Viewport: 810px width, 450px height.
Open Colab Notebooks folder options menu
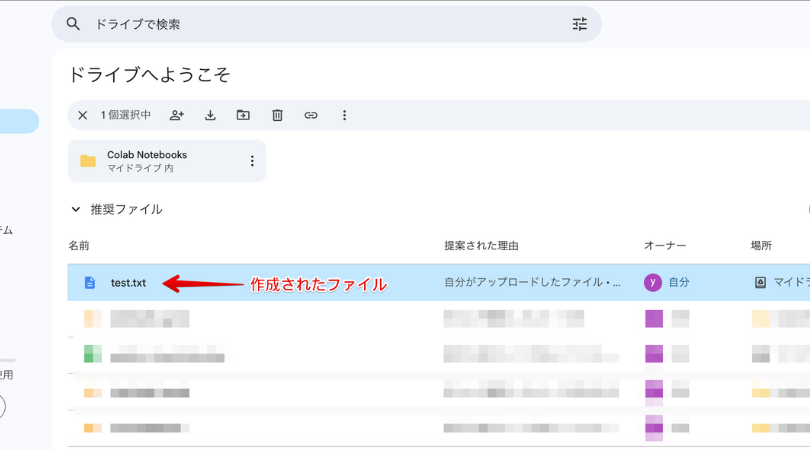(x=252, y=161)
